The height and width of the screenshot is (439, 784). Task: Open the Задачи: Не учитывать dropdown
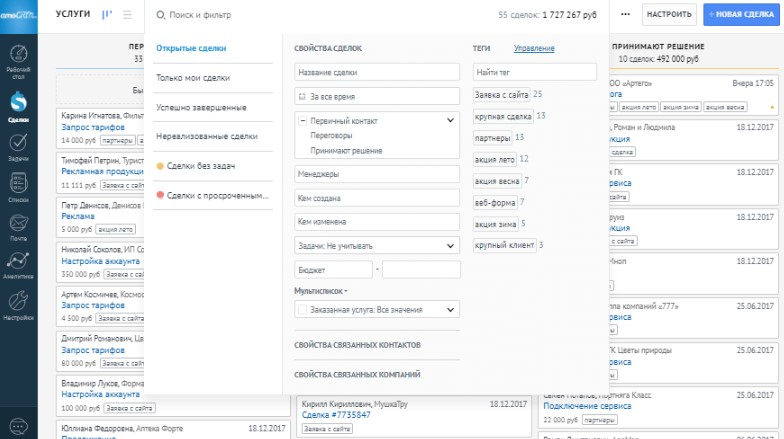point(376,245)
